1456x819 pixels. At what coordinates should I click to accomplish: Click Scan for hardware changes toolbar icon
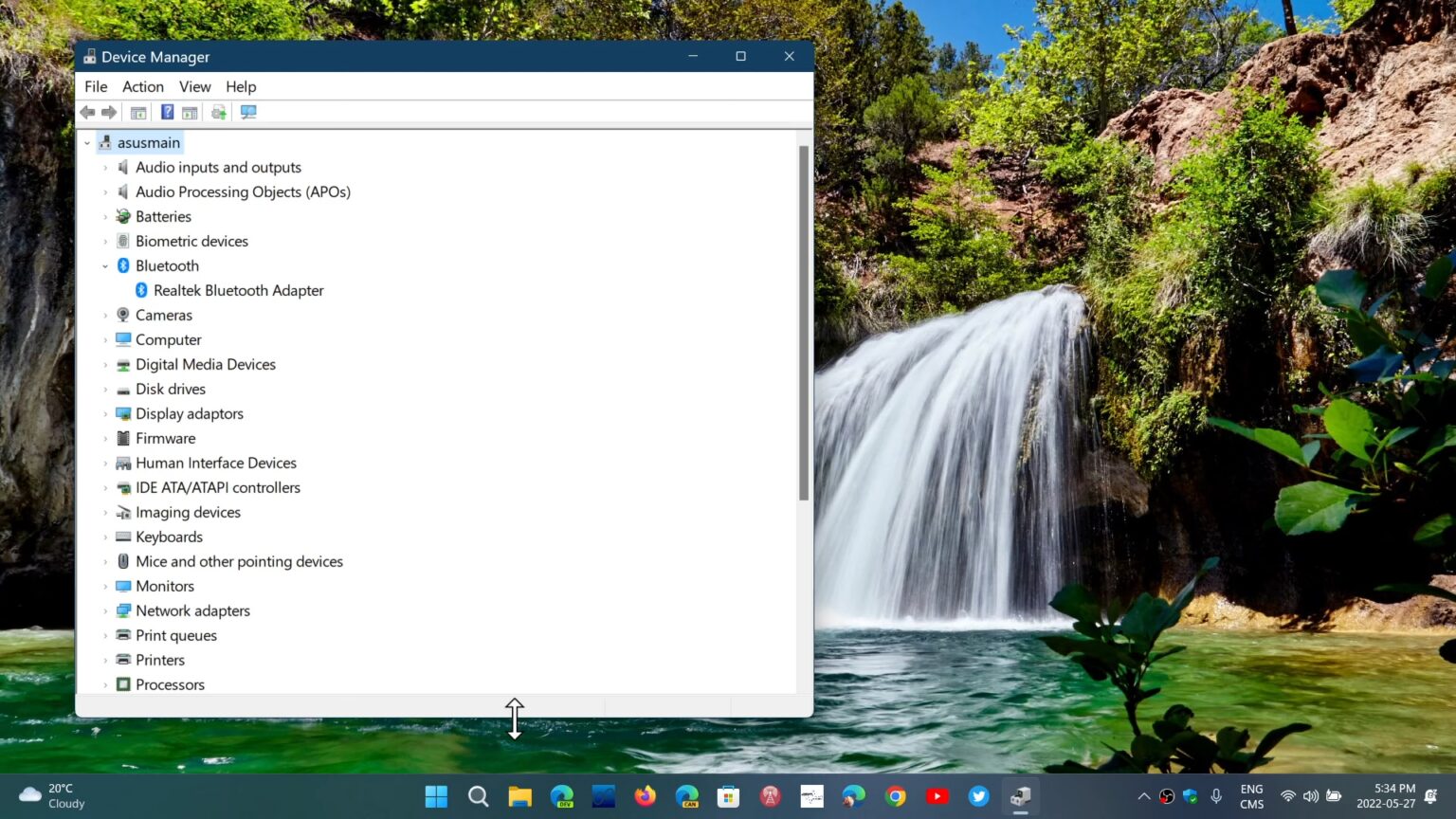248,113
